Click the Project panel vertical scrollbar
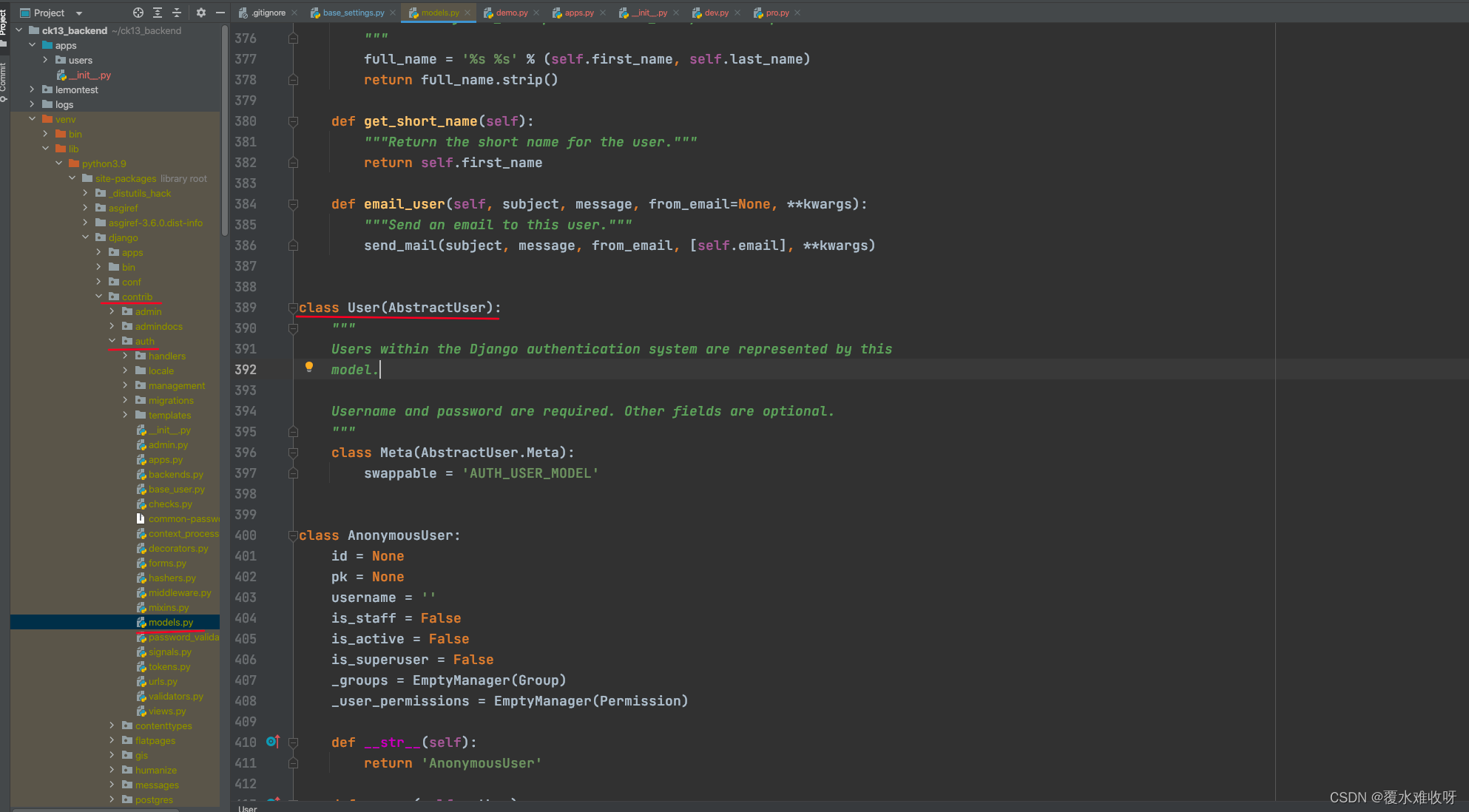The width and height of the screenshot is (1469, 812). (225, 130)
